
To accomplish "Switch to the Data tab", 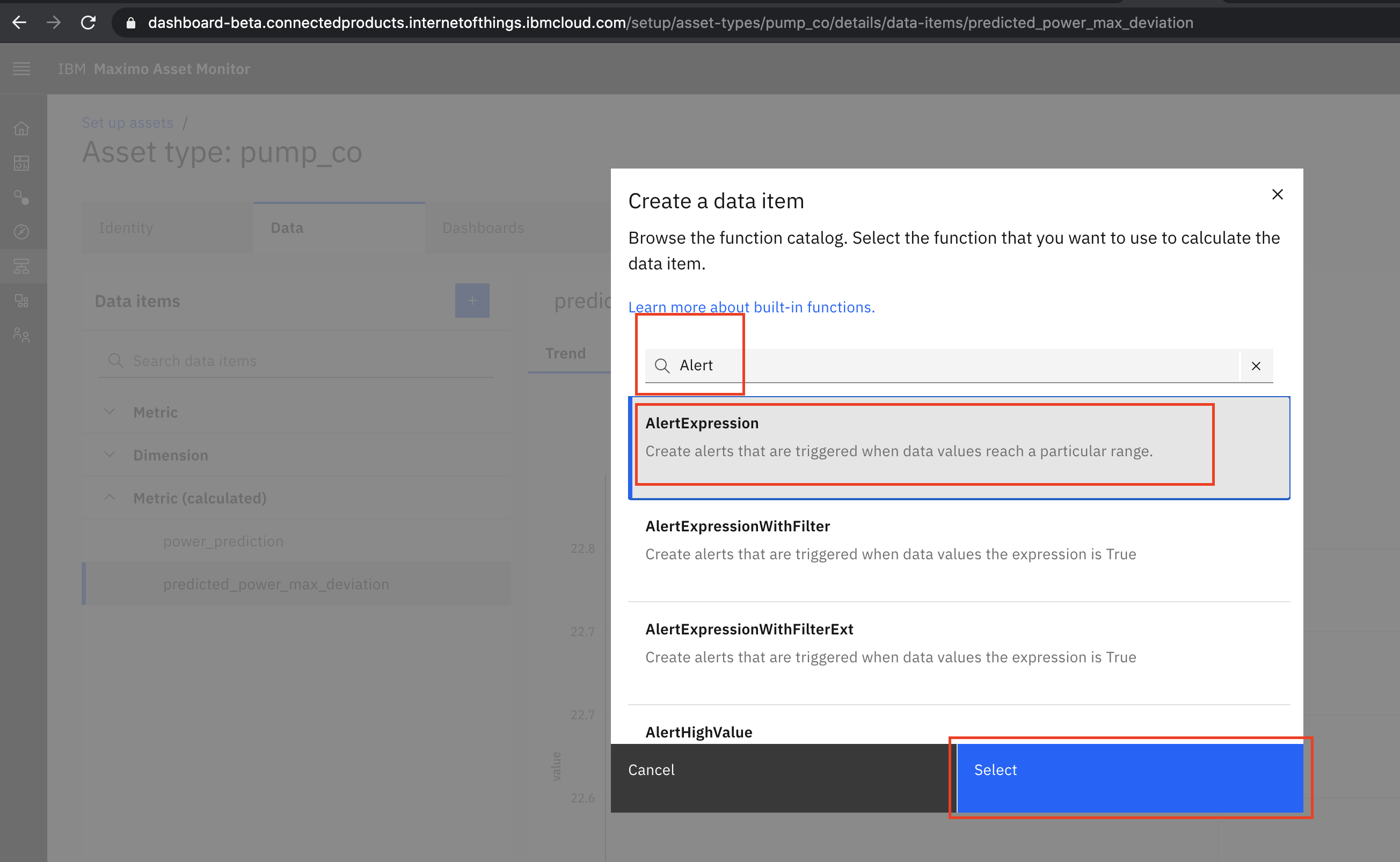I will pyautogui.click(x=339, y=228).
